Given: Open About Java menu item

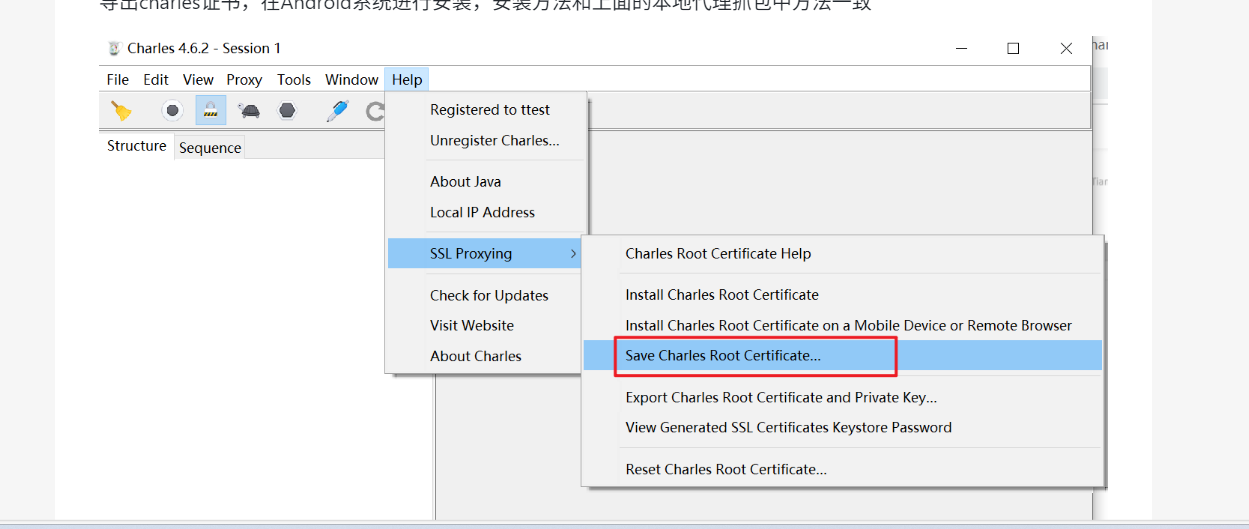Looking at the screenshot, I should (x=486, y=182).
